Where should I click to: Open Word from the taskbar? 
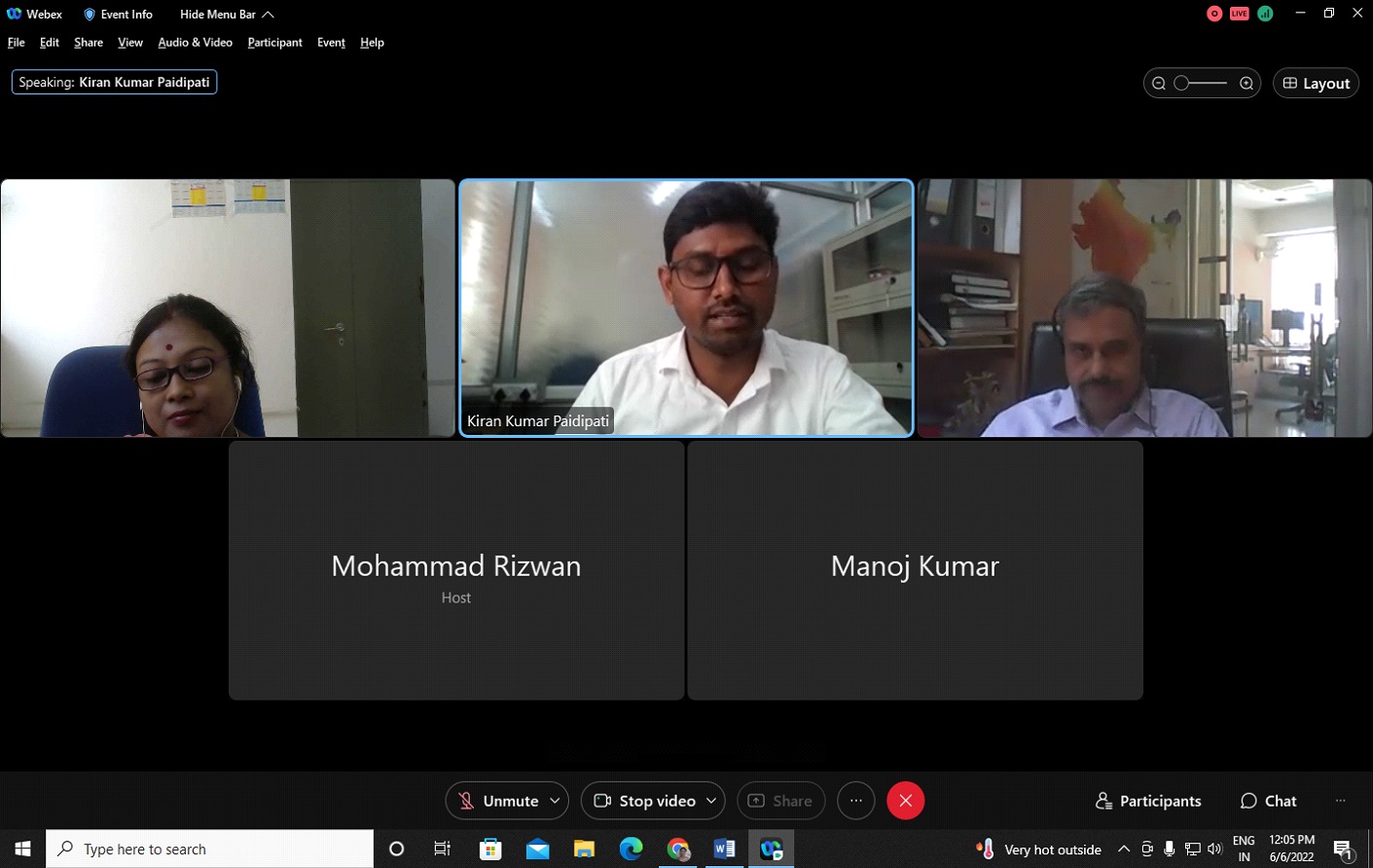tap(724, 849)
